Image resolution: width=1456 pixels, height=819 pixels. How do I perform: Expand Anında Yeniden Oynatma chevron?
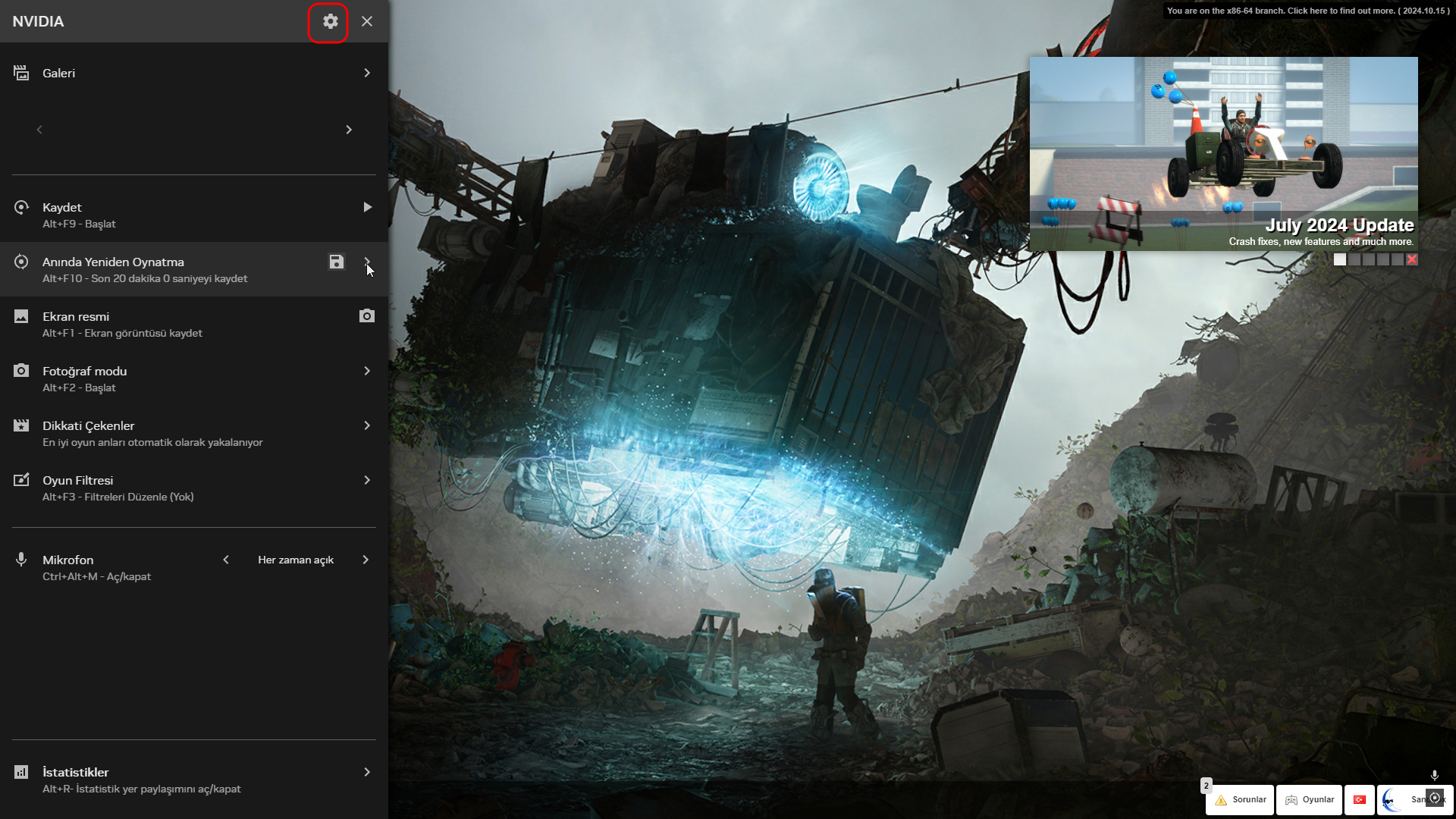[x=367, y=262]
